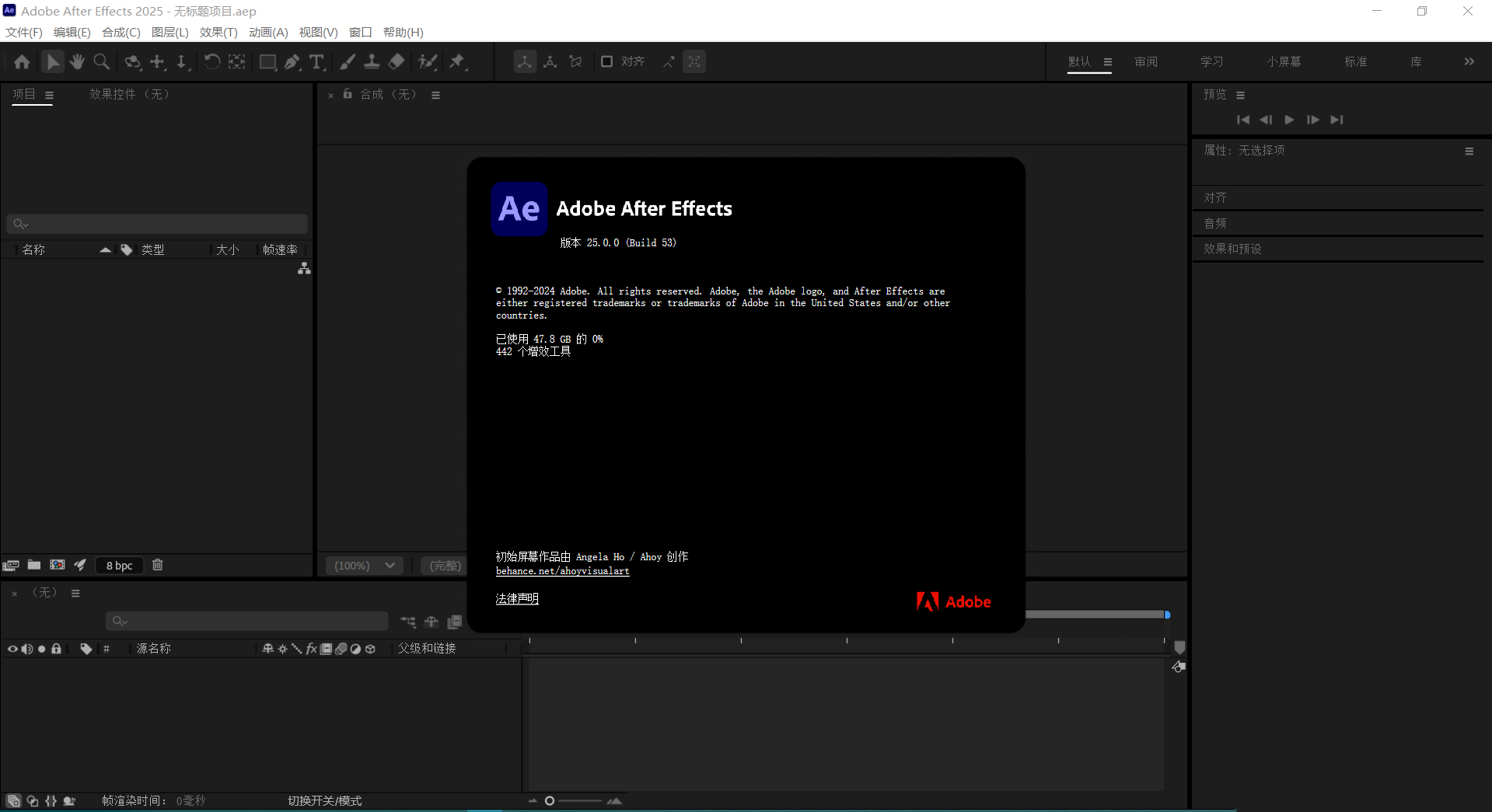The width and height of the screenshot is (1492, 812).
Task: Open the 项目 panel menu
Action: click(49, 95)
